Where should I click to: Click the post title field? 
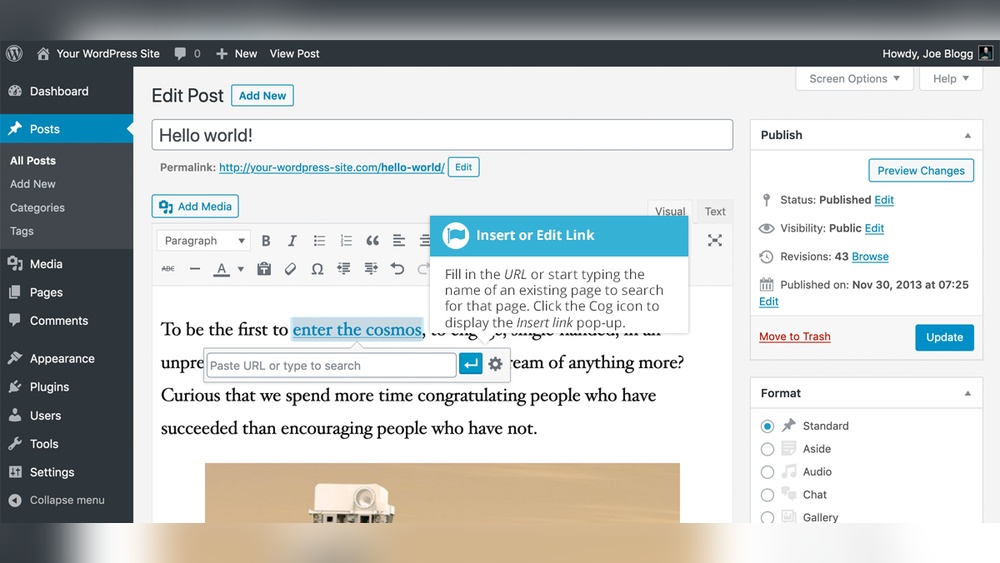coord(442,135)
